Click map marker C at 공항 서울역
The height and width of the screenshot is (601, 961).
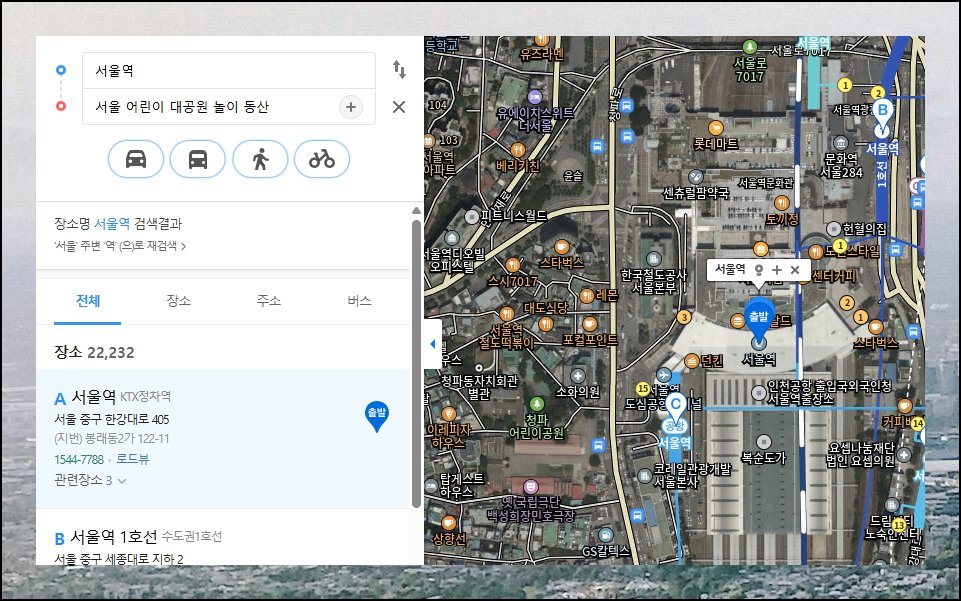click(x=675, y=409)
